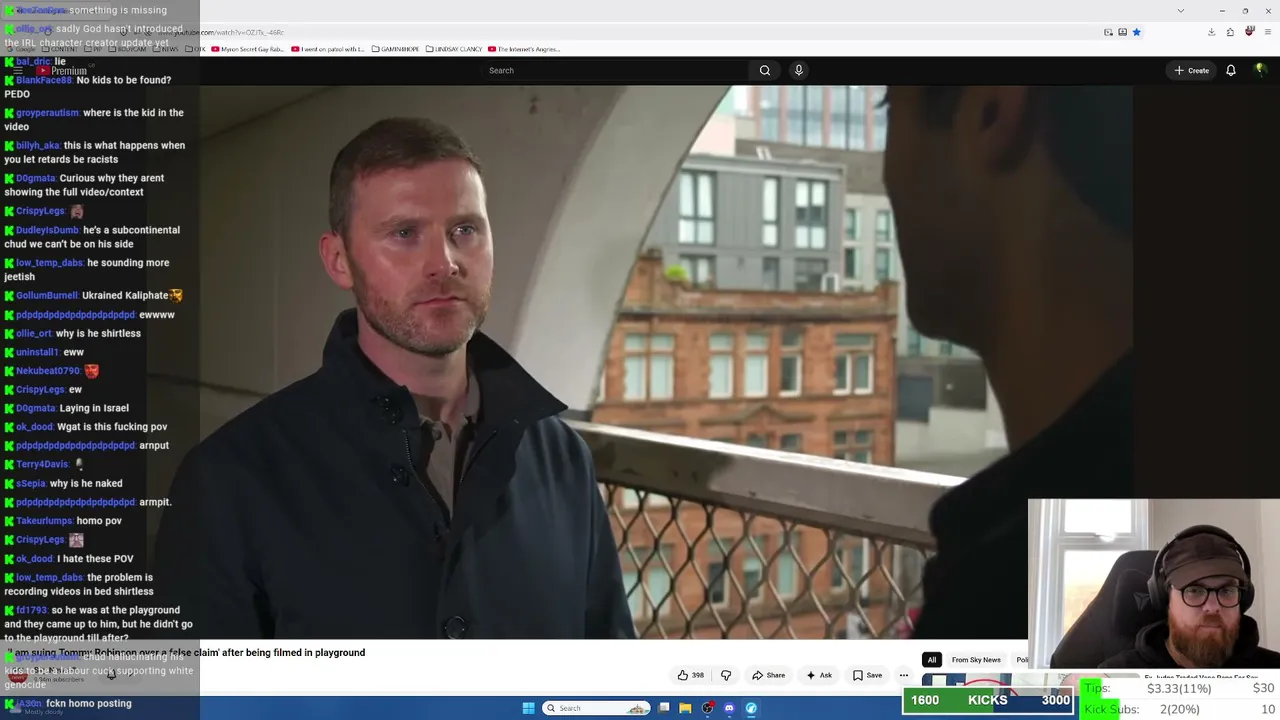Open the I went on patrol bookmark
The image size is (1280, 720).
[328, 49]
